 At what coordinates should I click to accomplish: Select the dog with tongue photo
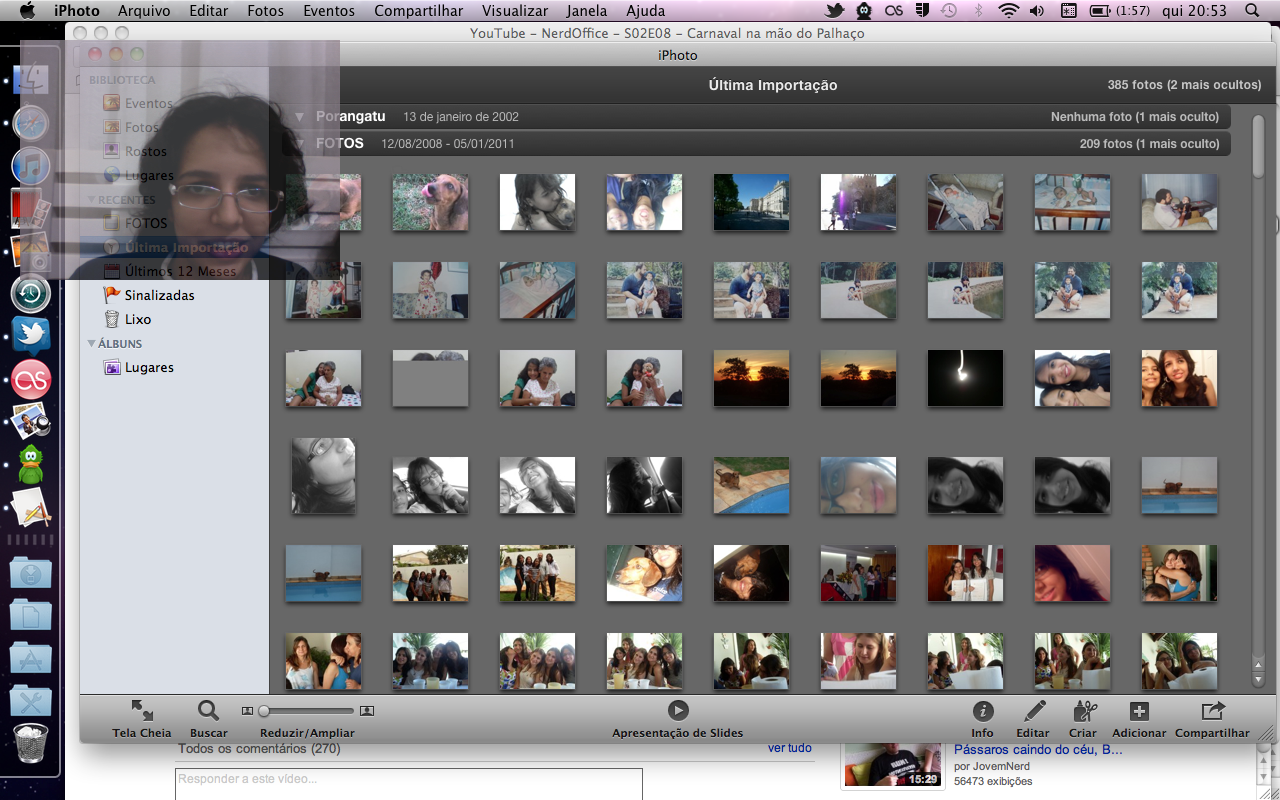430,202
